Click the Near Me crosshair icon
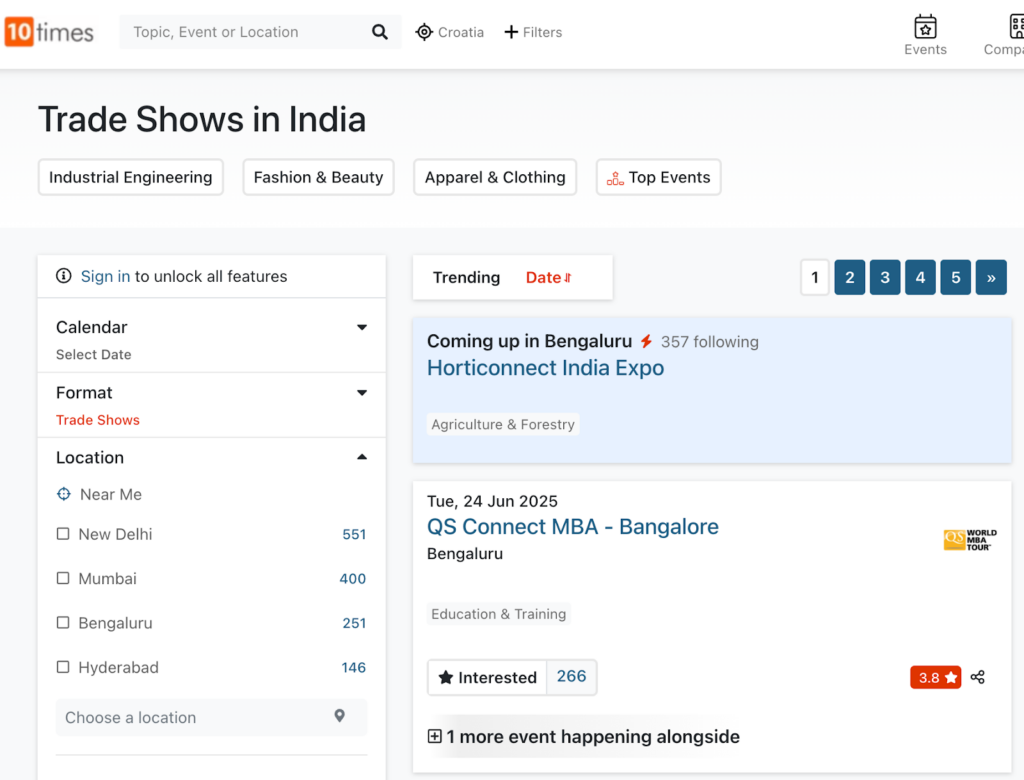Image resolution: width=1024 pixels, height=780 pixels. [x=63, y=494]
